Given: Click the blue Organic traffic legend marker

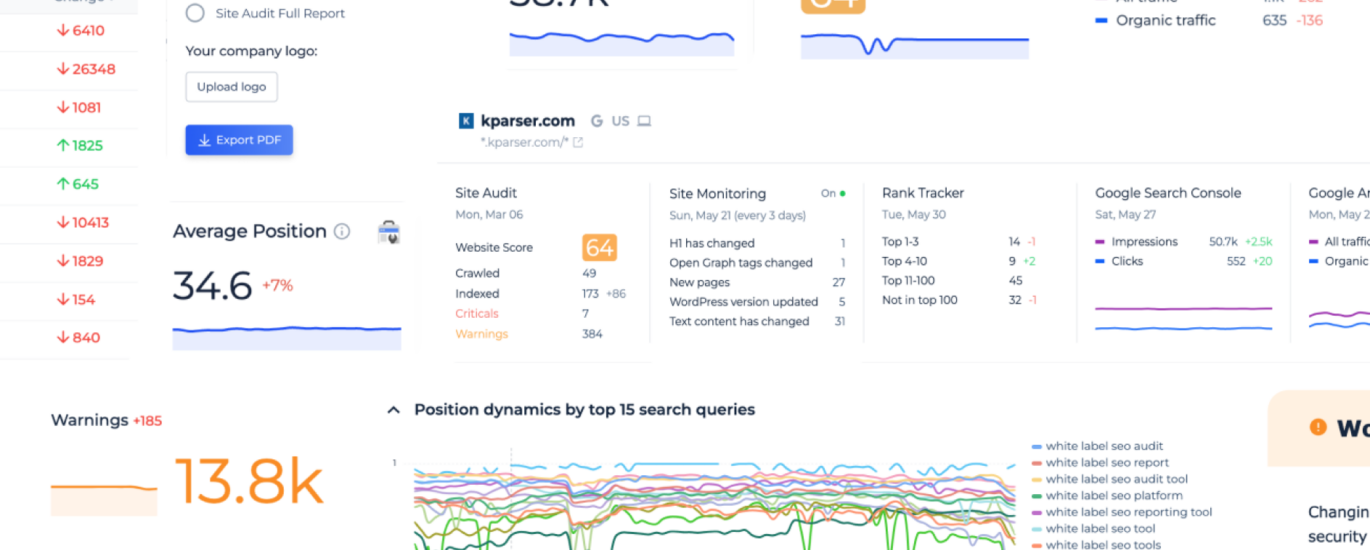Looking at the screenshot, I should pyautogui.click(x=1101, y=20).
